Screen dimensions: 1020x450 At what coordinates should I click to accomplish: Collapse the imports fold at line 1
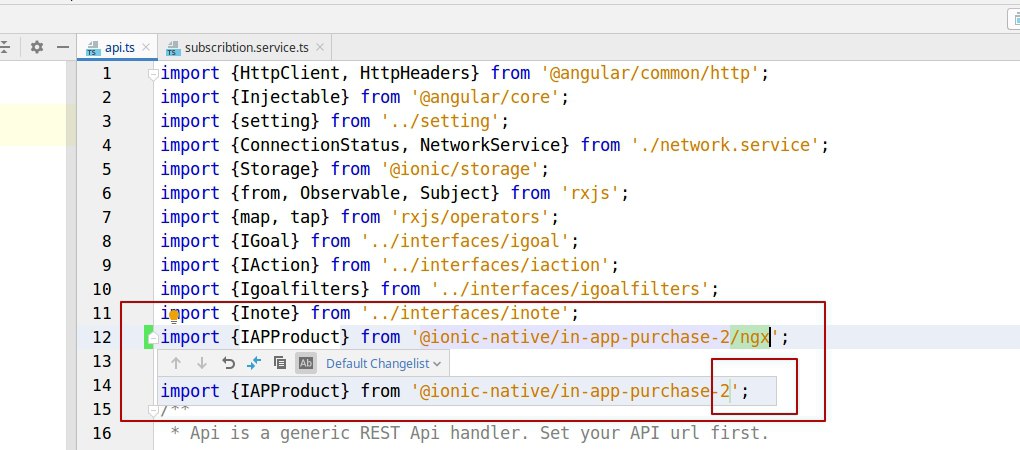click(x=153, y=73)
